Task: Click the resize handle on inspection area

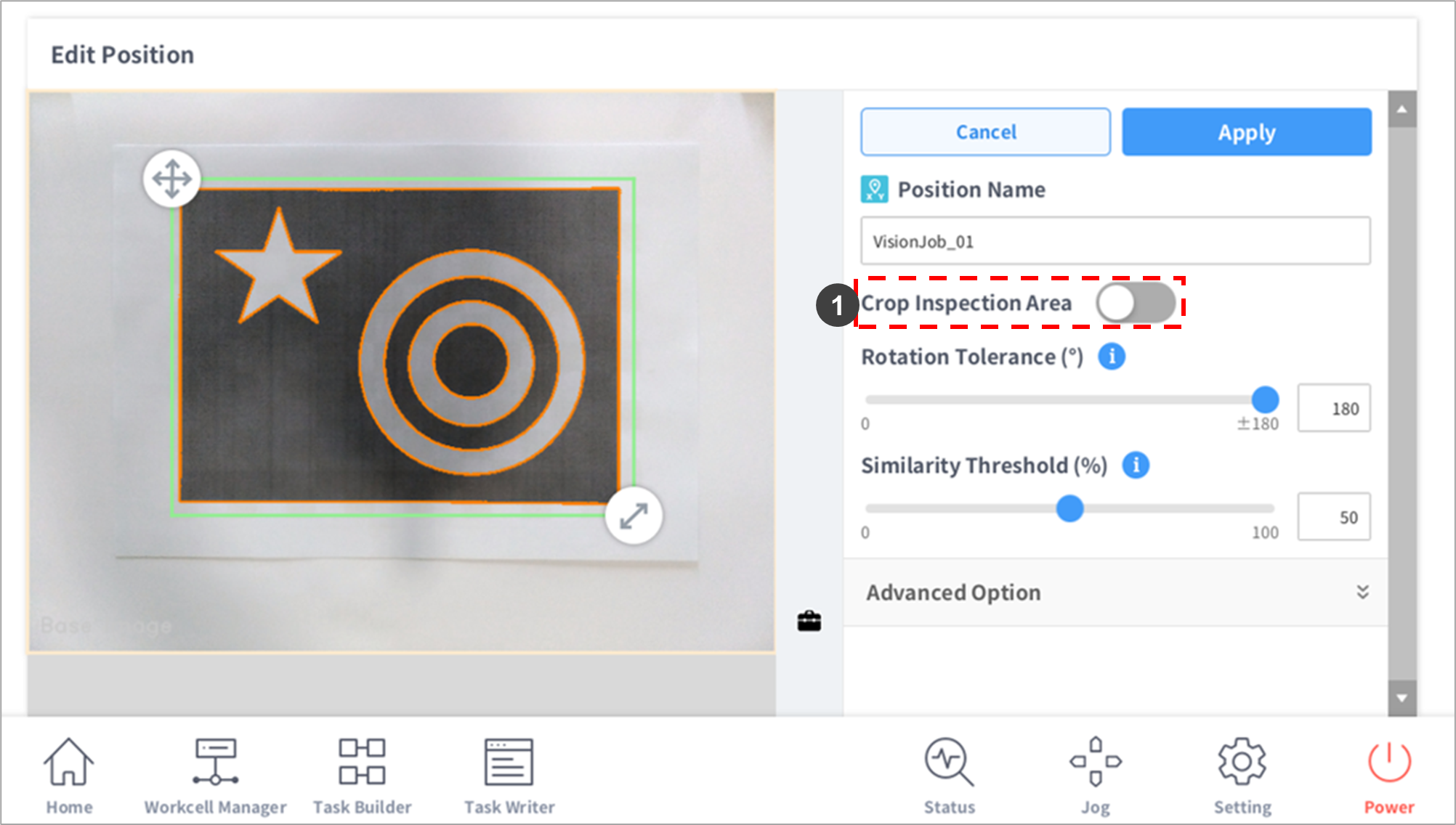Action: (634, 516)
